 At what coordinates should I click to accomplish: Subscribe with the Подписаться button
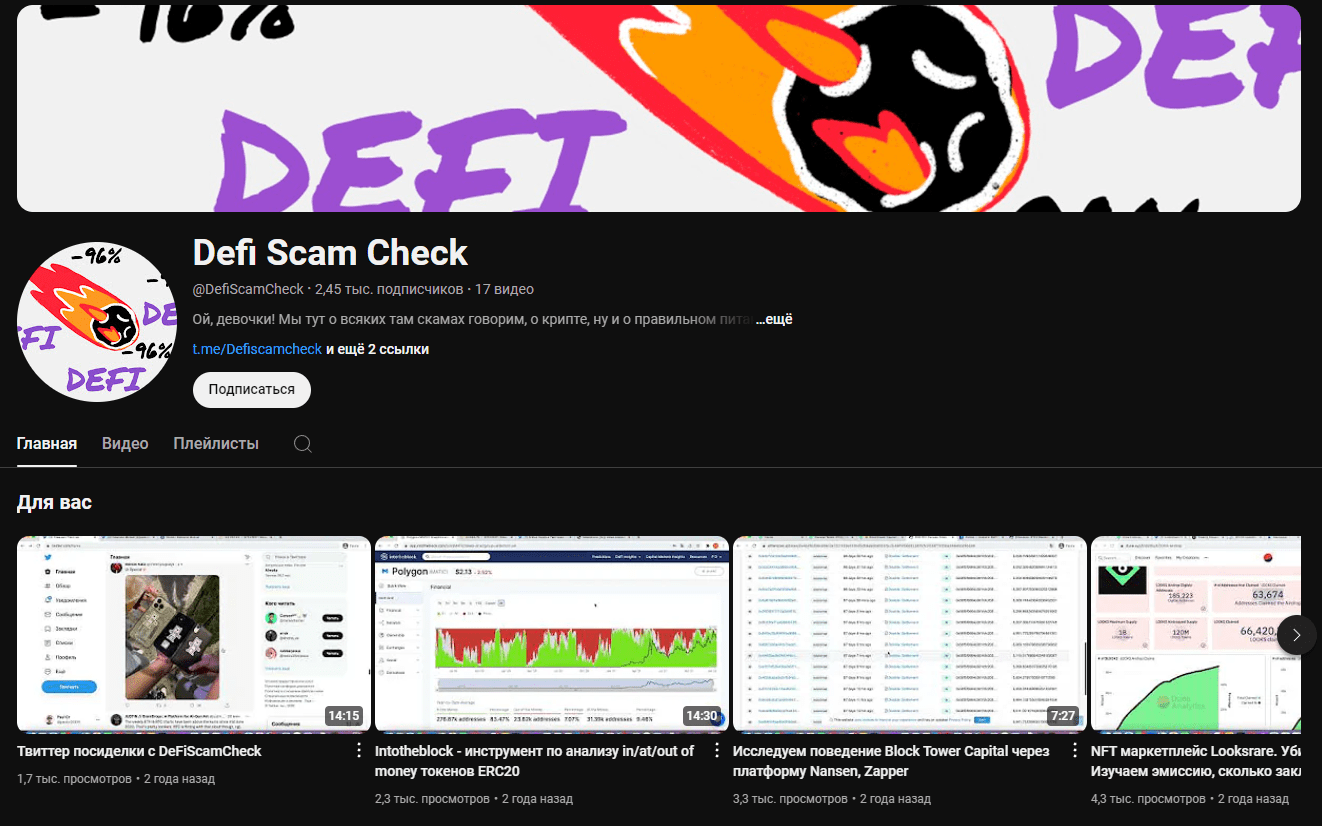point(252,389)
